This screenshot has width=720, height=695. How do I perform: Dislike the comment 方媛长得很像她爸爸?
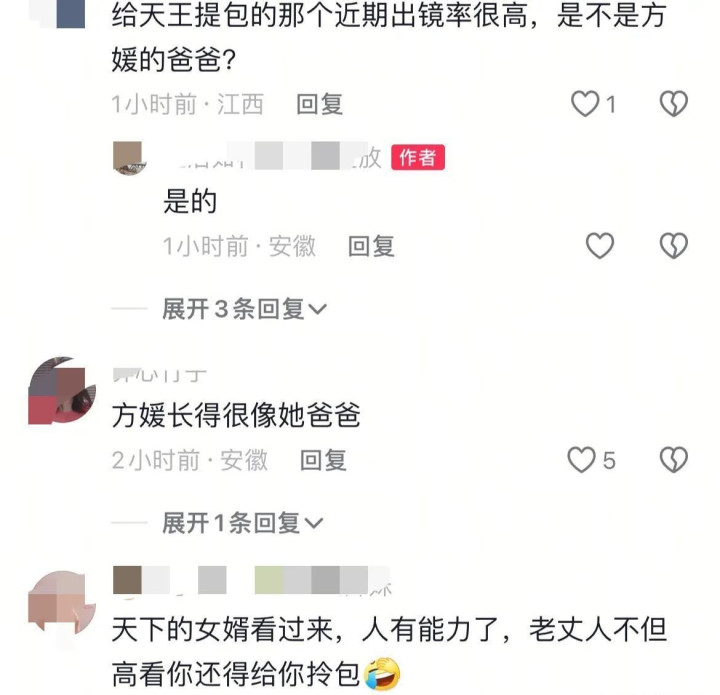pos(674,460)
